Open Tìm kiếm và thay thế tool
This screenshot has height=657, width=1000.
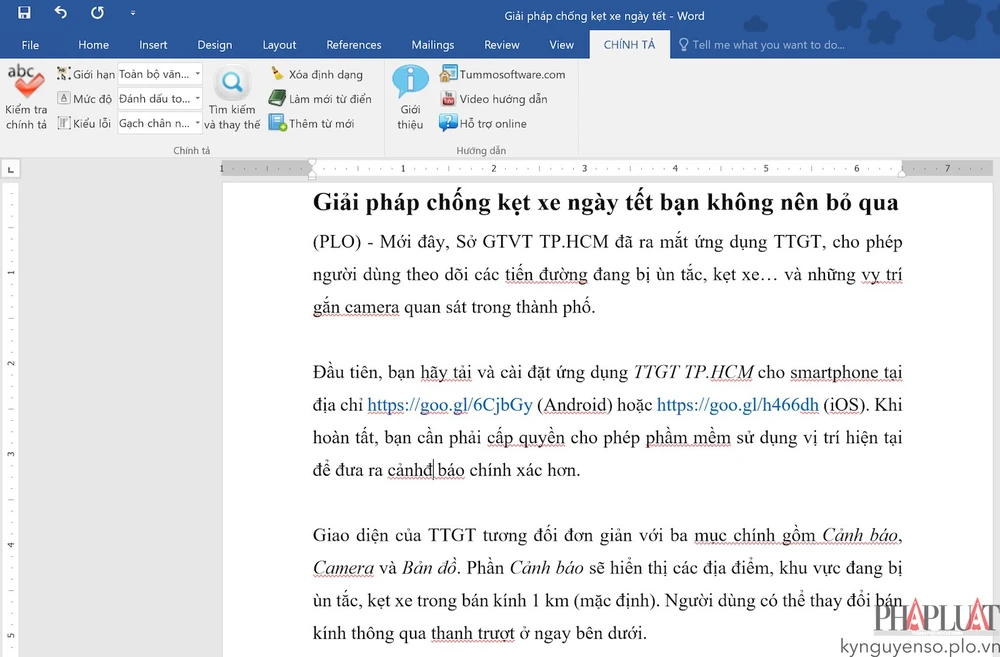(x=232, y=98)
